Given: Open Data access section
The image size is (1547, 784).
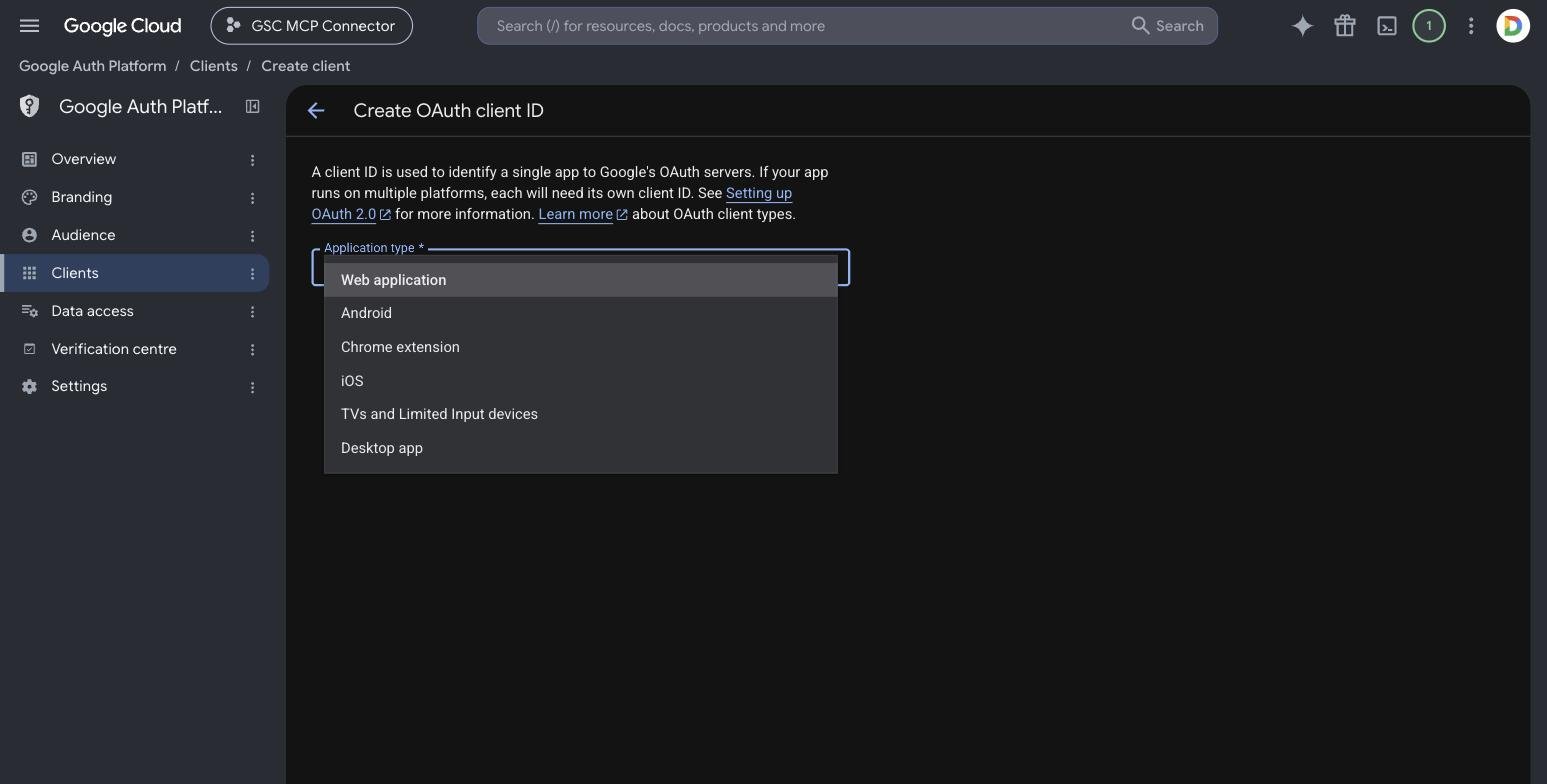Looking at the screenshot, I should pyautogui.click(x=92, y=311).
